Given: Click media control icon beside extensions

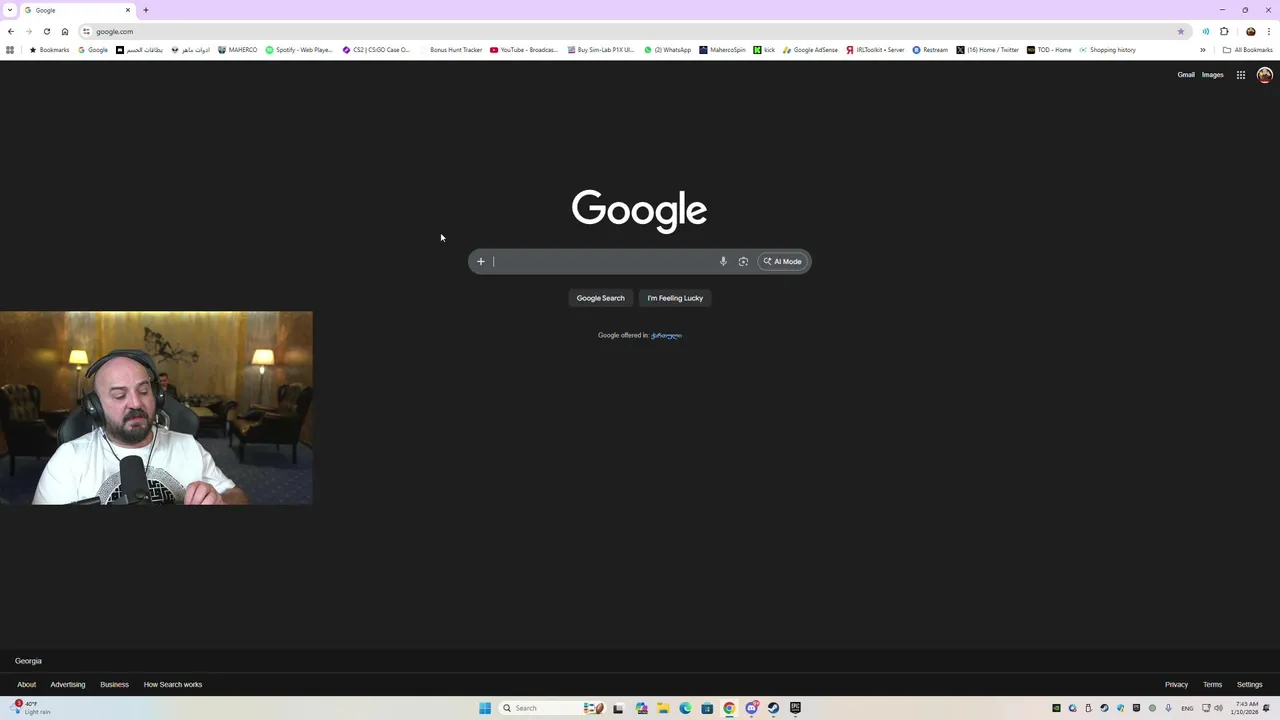Looking at the screenshot, I should (1206, 31).
